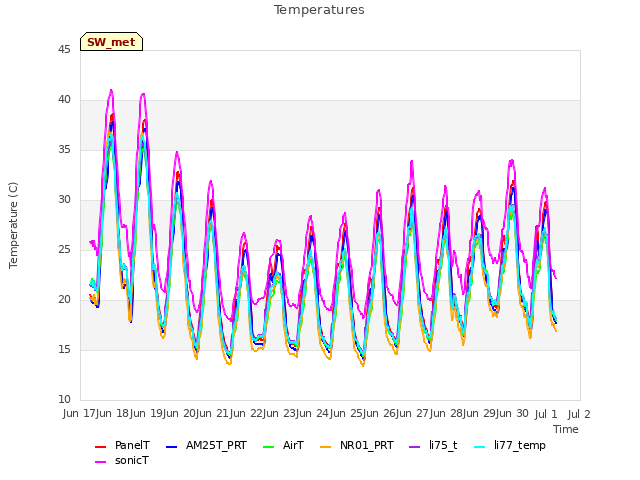
Task: Click the 20Jun x-axis label
Action: [x=198, y=414]
